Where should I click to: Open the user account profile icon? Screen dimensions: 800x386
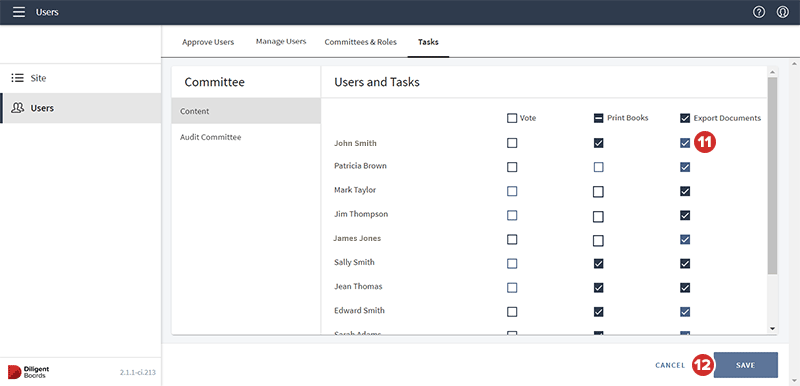point(783,12)
